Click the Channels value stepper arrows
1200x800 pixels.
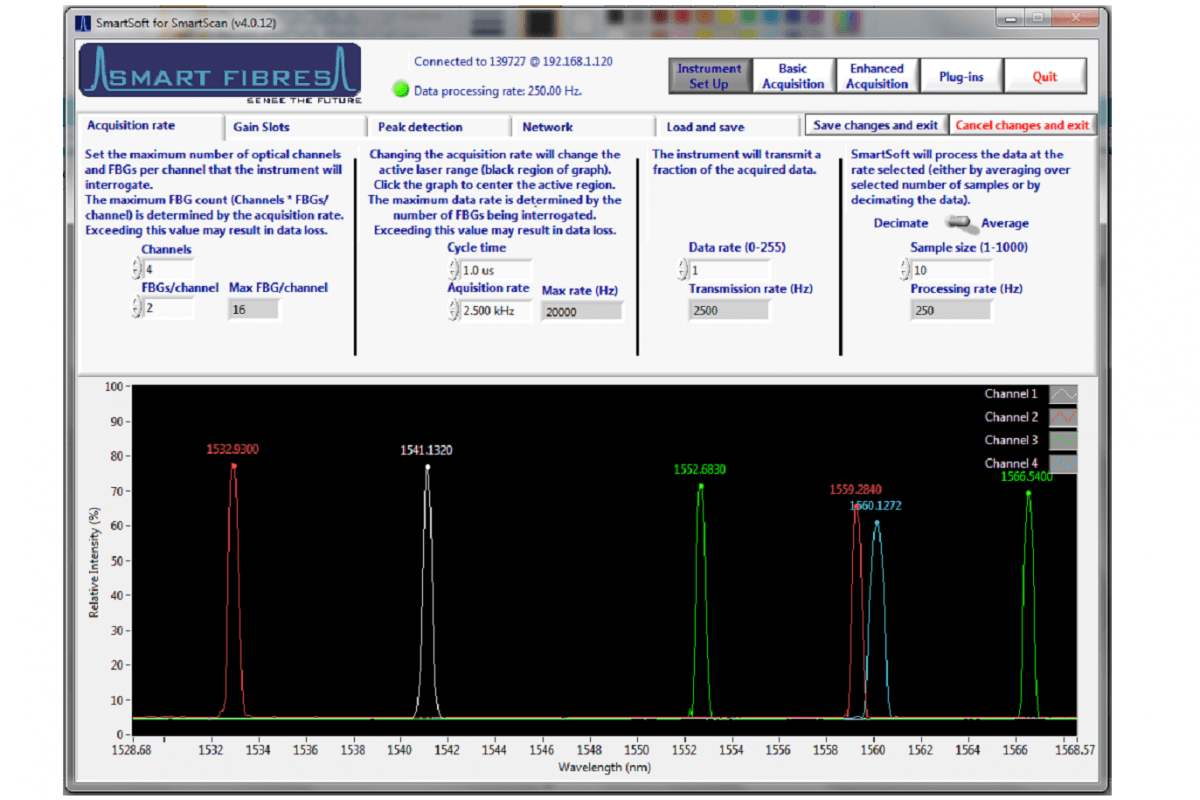coord(136,269)
